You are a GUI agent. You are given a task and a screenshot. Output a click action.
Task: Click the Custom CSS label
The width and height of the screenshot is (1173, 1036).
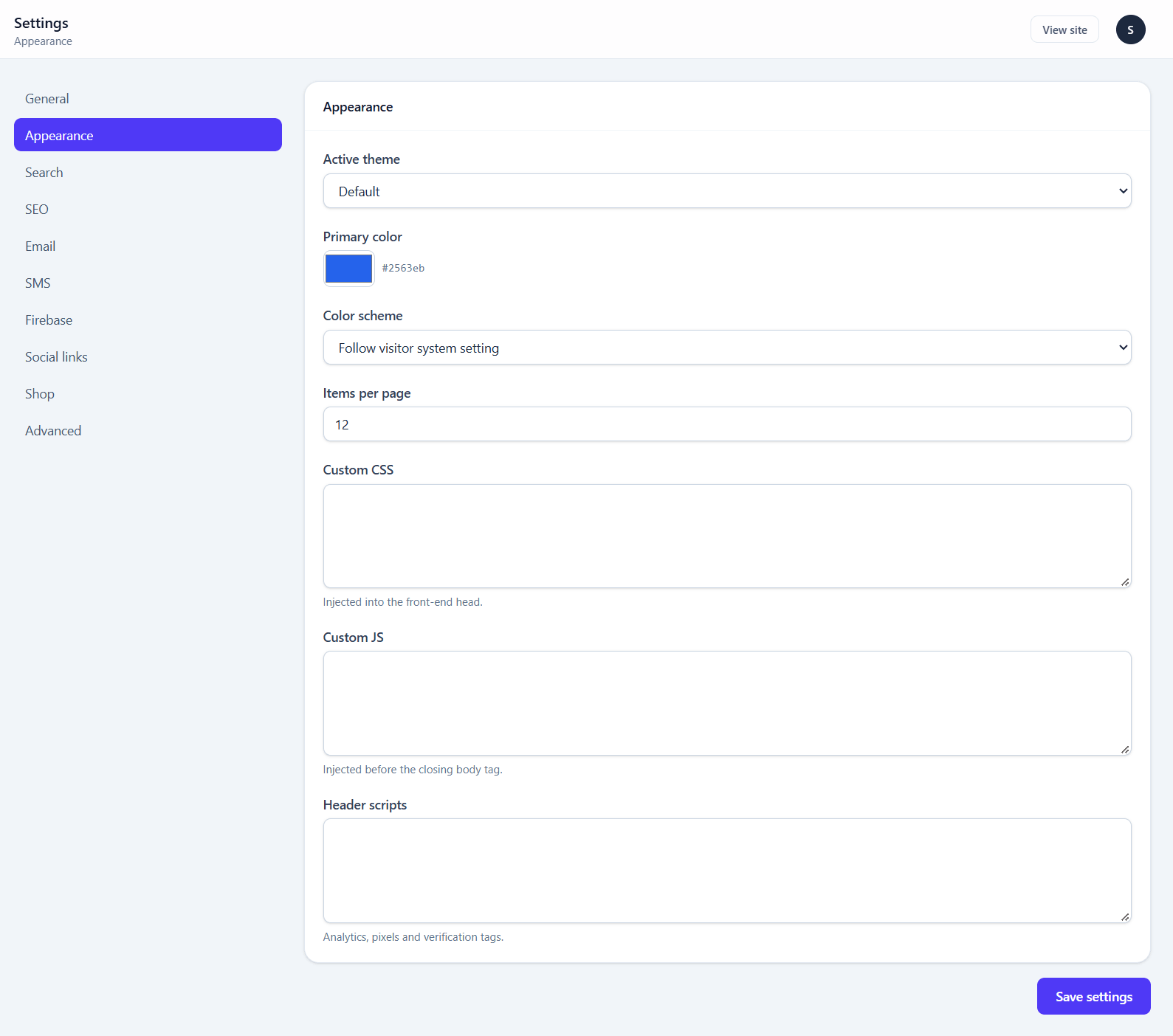tap(359, 470)
